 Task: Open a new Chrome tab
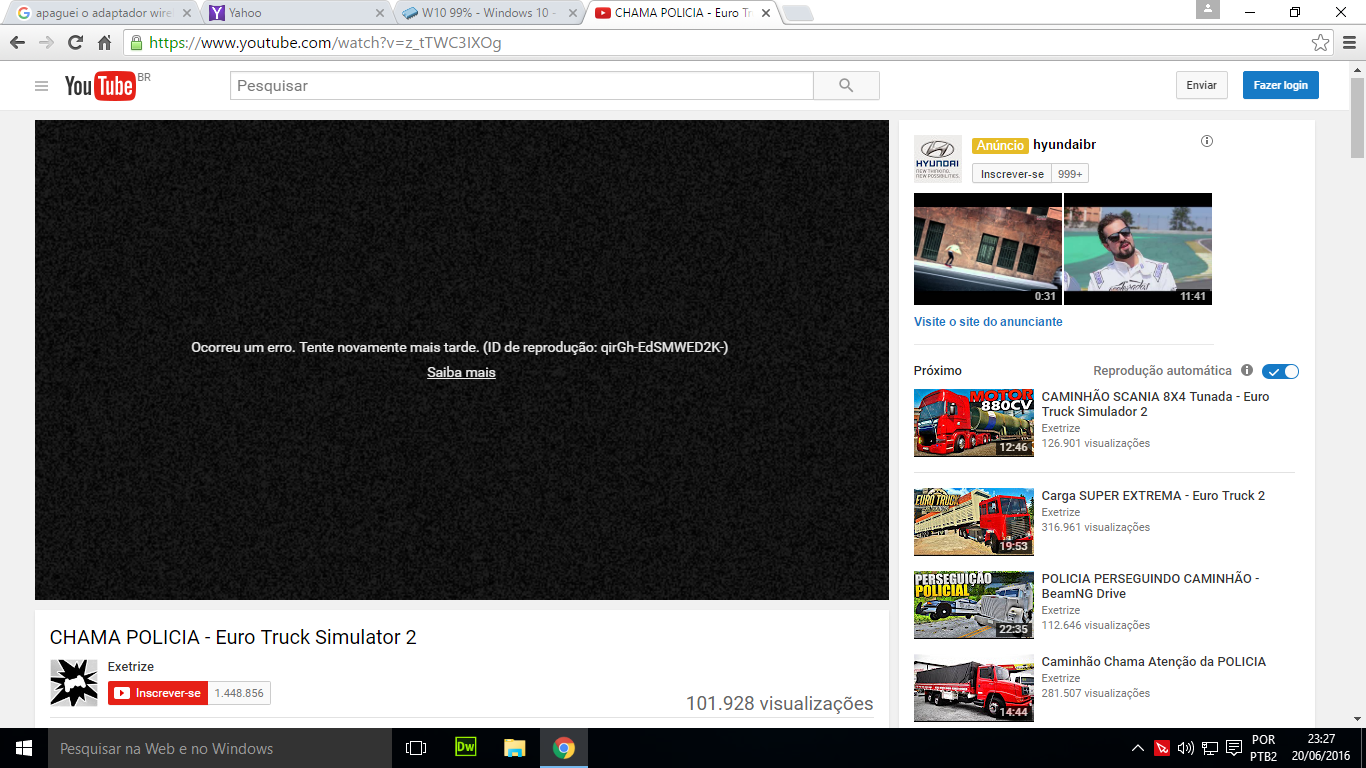(x=798, y=14)
